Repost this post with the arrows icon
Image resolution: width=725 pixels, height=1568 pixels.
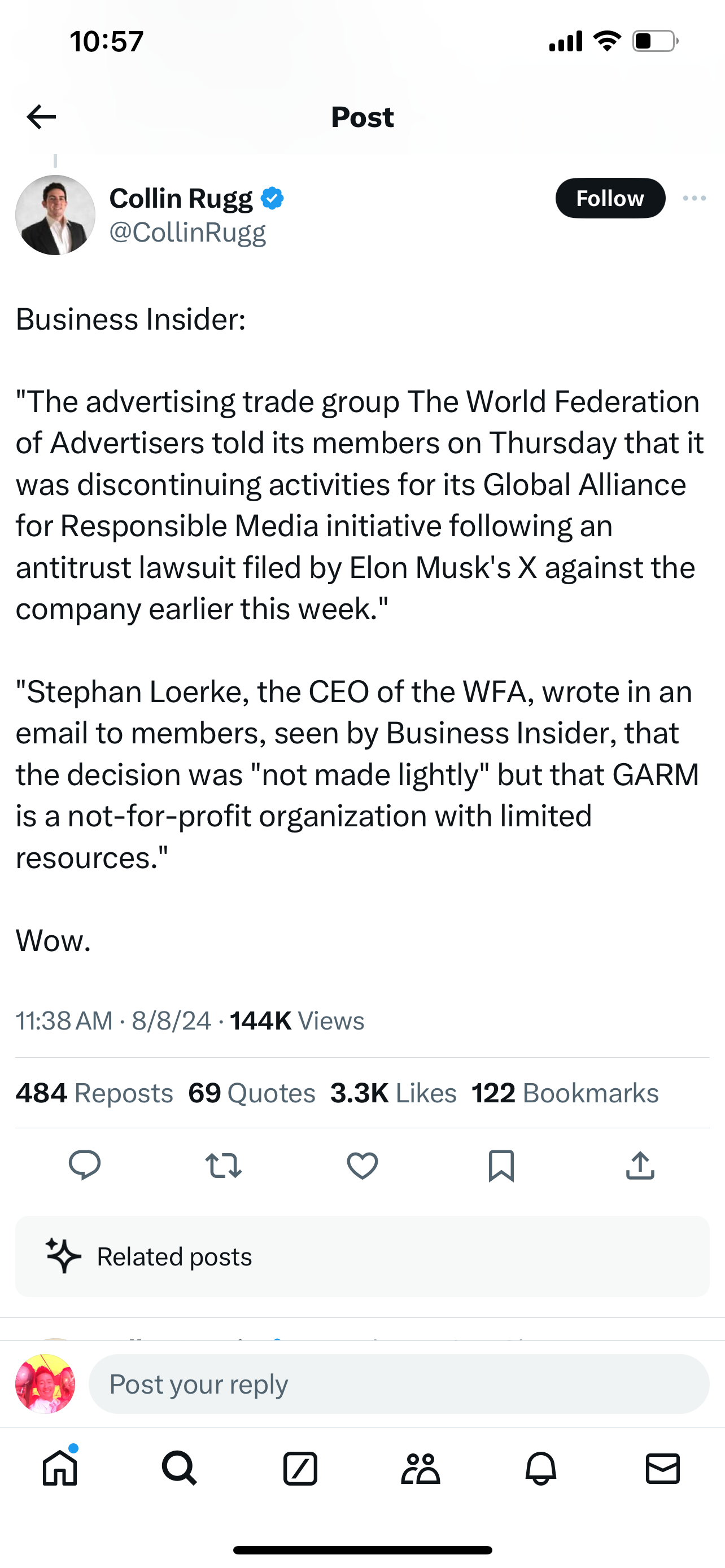(224, 1166)
